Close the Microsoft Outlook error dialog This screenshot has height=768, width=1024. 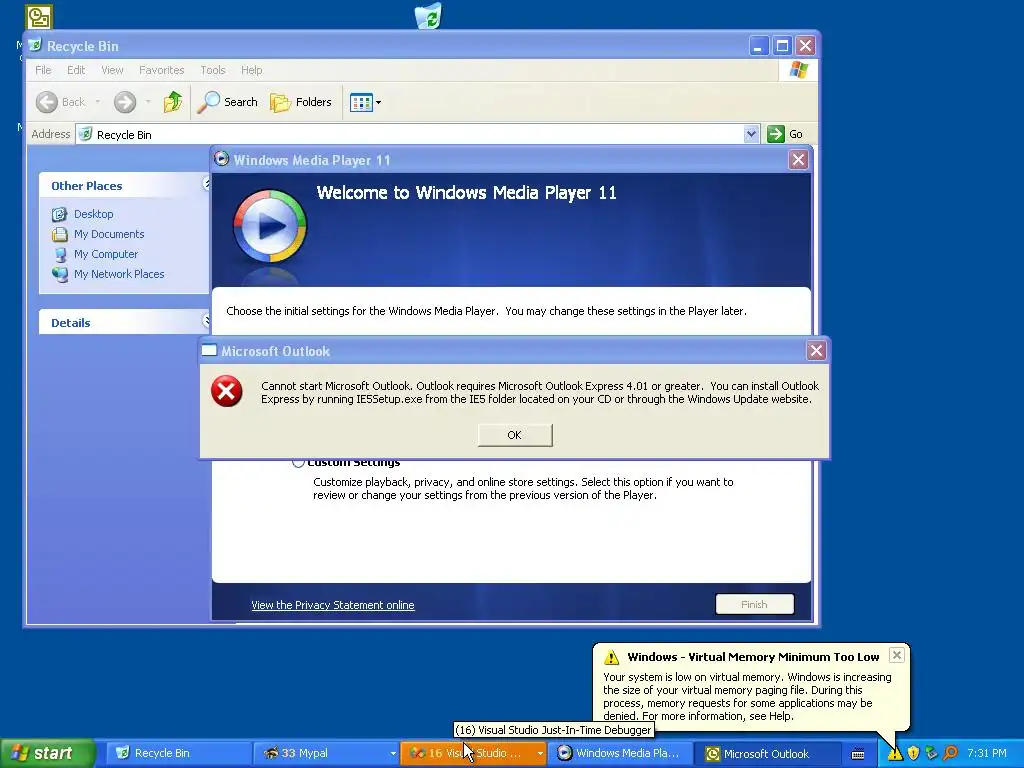(x=816, y=351)
